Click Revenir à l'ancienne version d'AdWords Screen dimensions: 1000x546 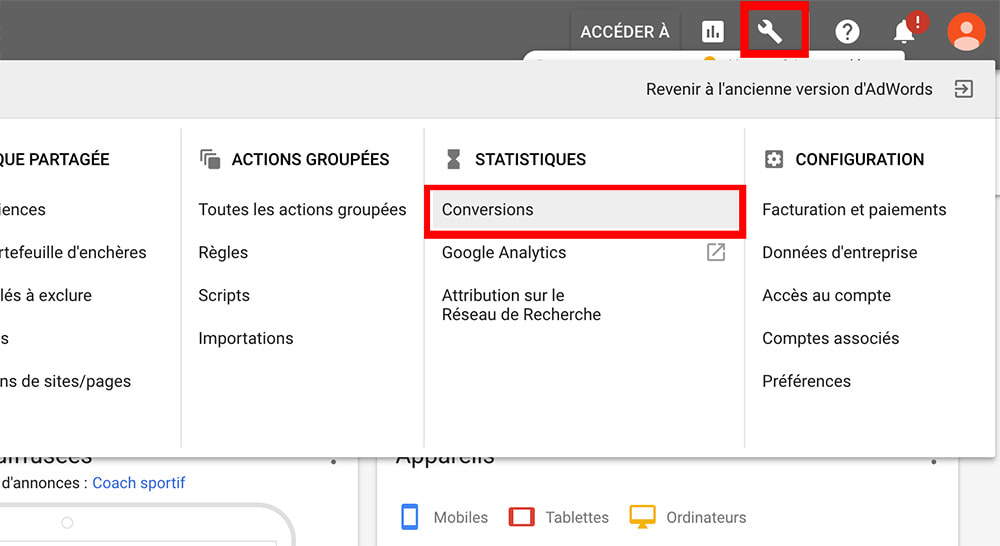[x=789, y=89]
